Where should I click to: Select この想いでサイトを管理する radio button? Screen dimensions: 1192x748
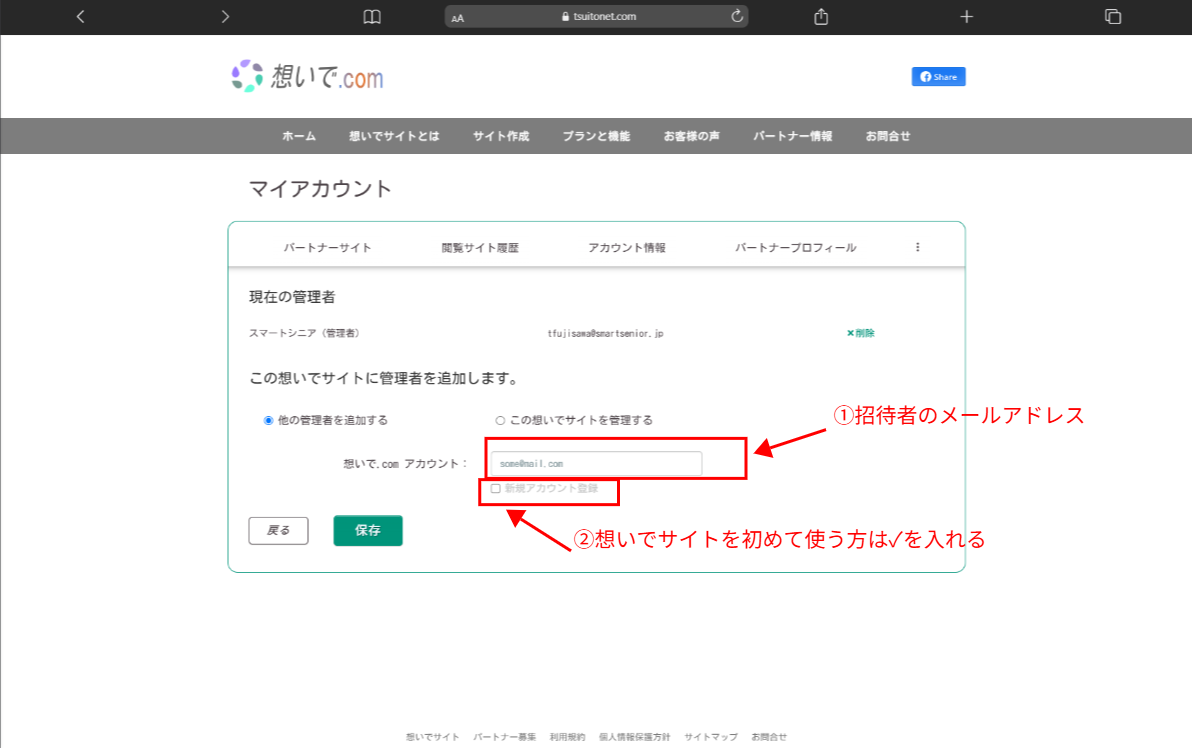(x=500, y=421)
